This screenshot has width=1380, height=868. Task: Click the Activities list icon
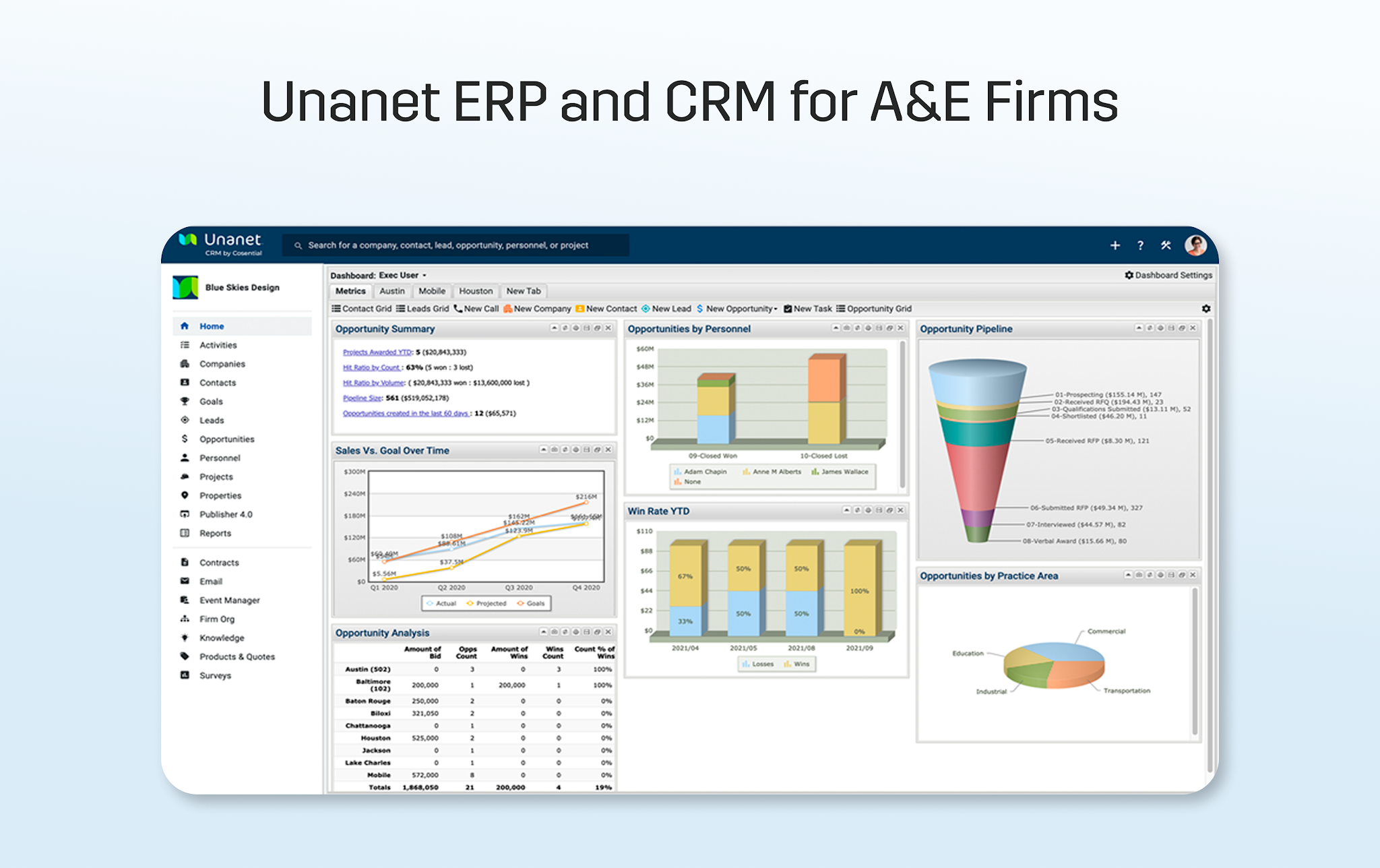point(185,345)
